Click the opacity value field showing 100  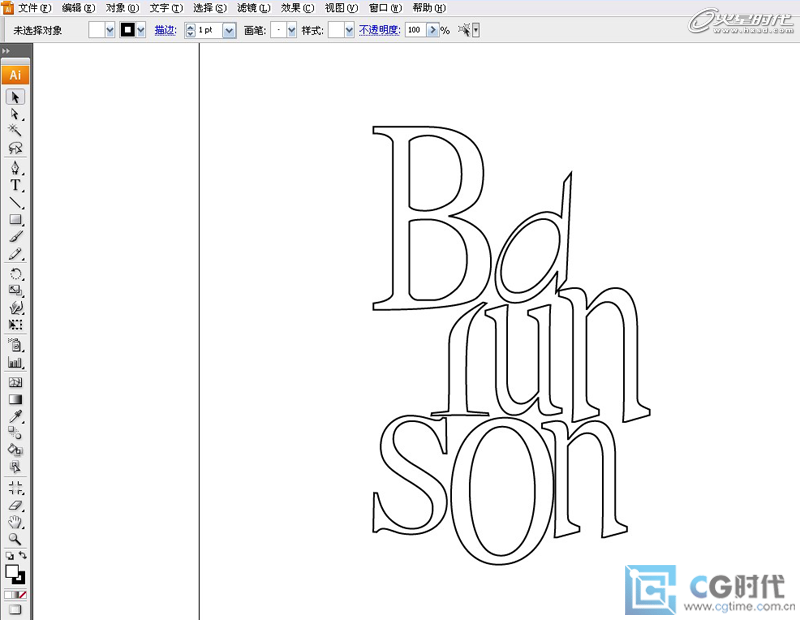(416, 30)
